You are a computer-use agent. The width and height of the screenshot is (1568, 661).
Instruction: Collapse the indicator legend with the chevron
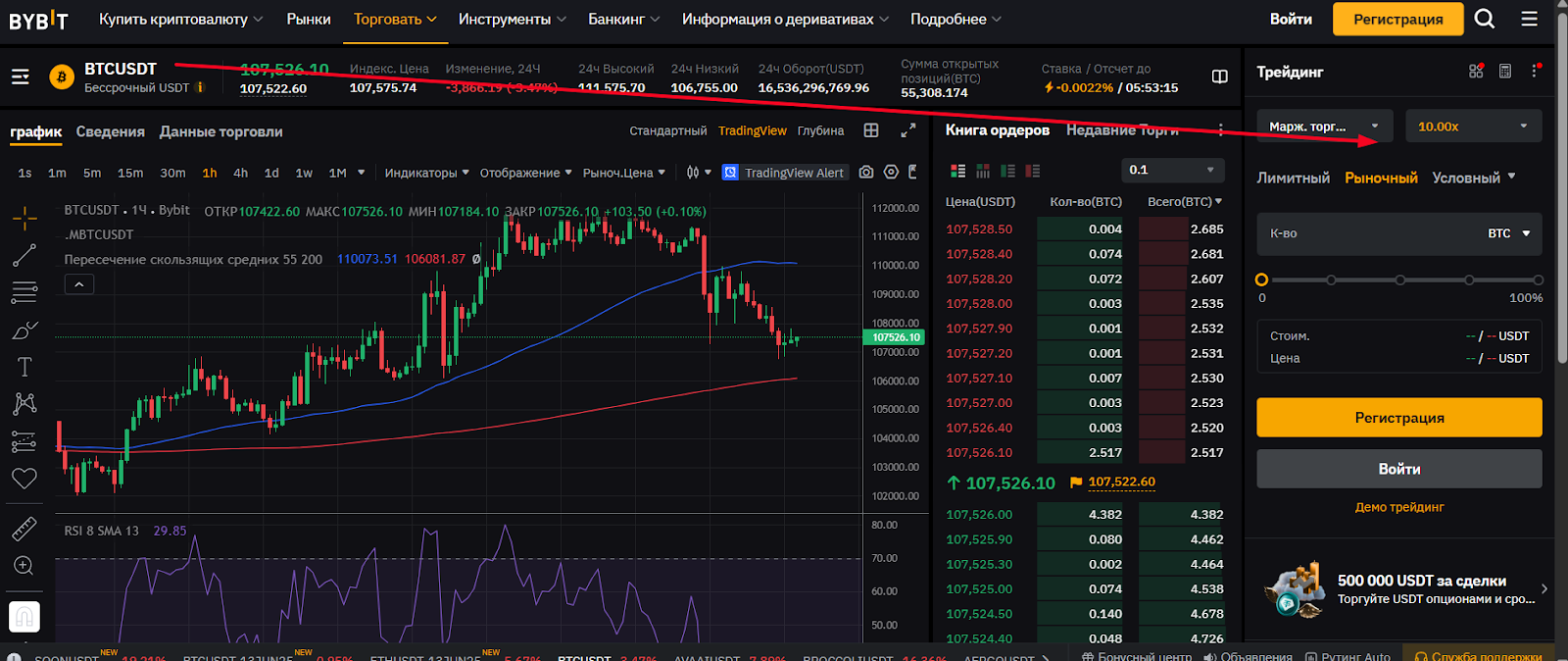[79, 284]
